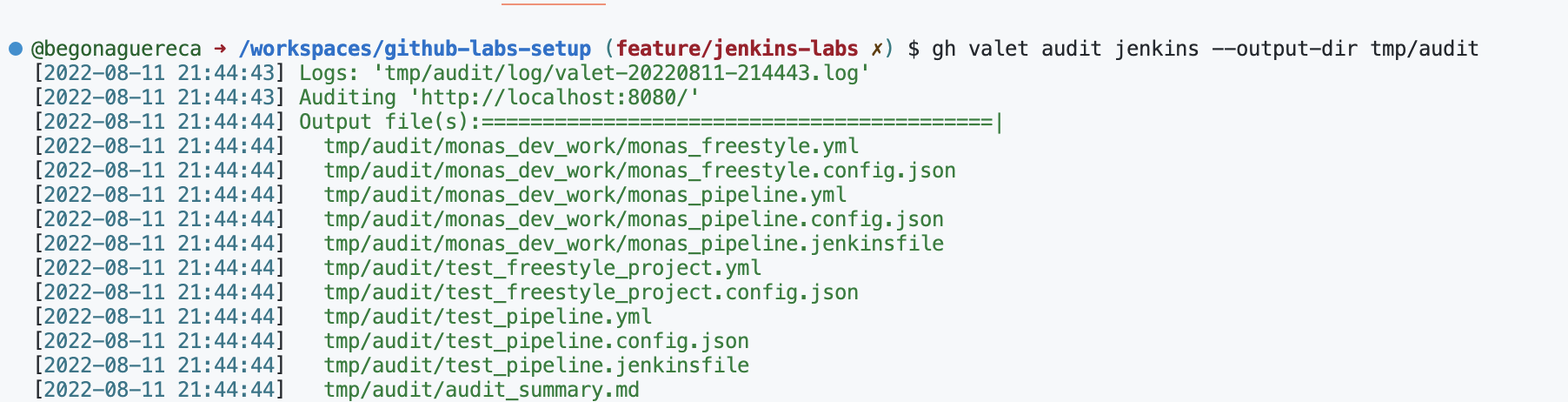Open test_pipeline.yml file path
Image resolution: width=1568 pixels, height=402 pixels.
488,317
